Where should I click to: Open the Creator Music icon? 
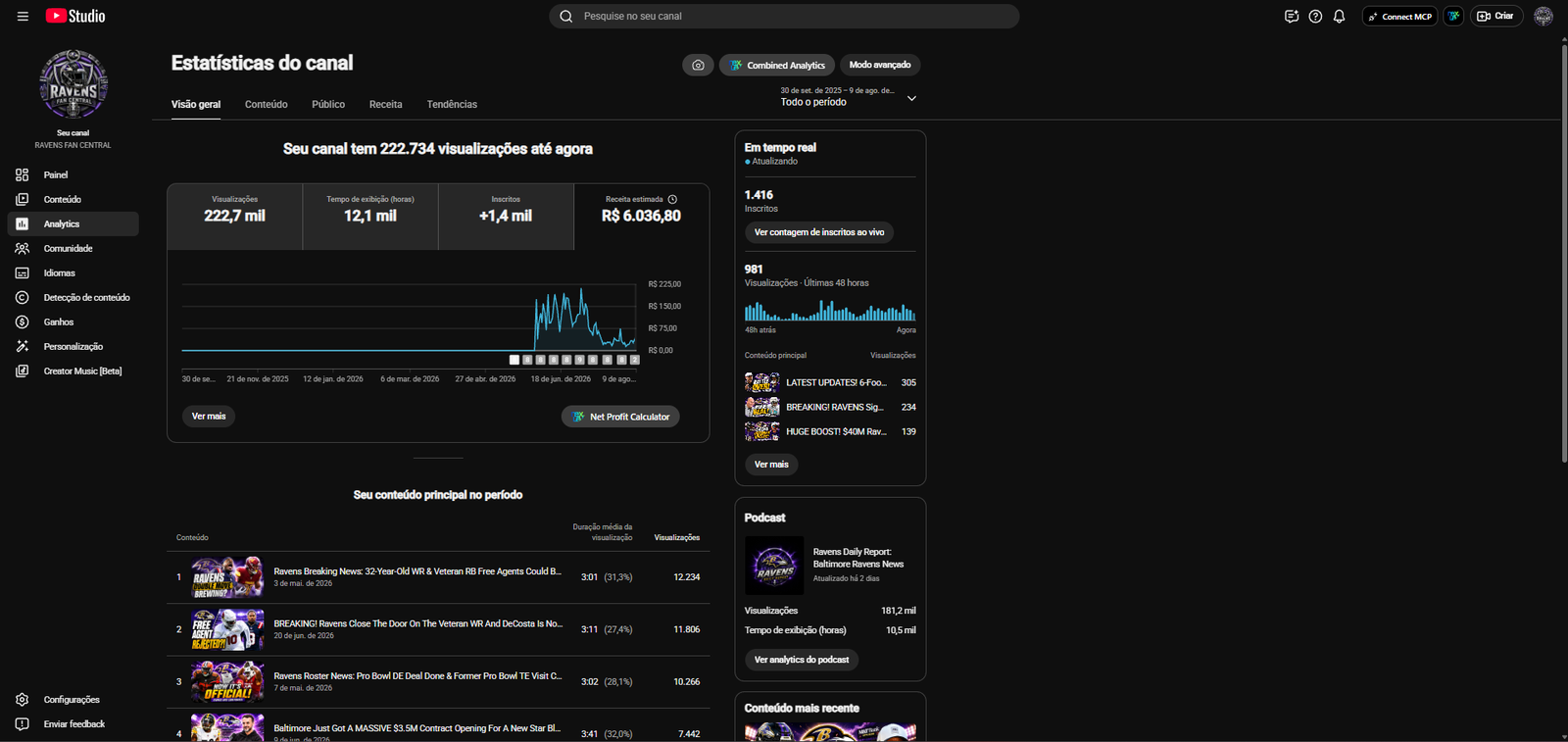(23, 371)
